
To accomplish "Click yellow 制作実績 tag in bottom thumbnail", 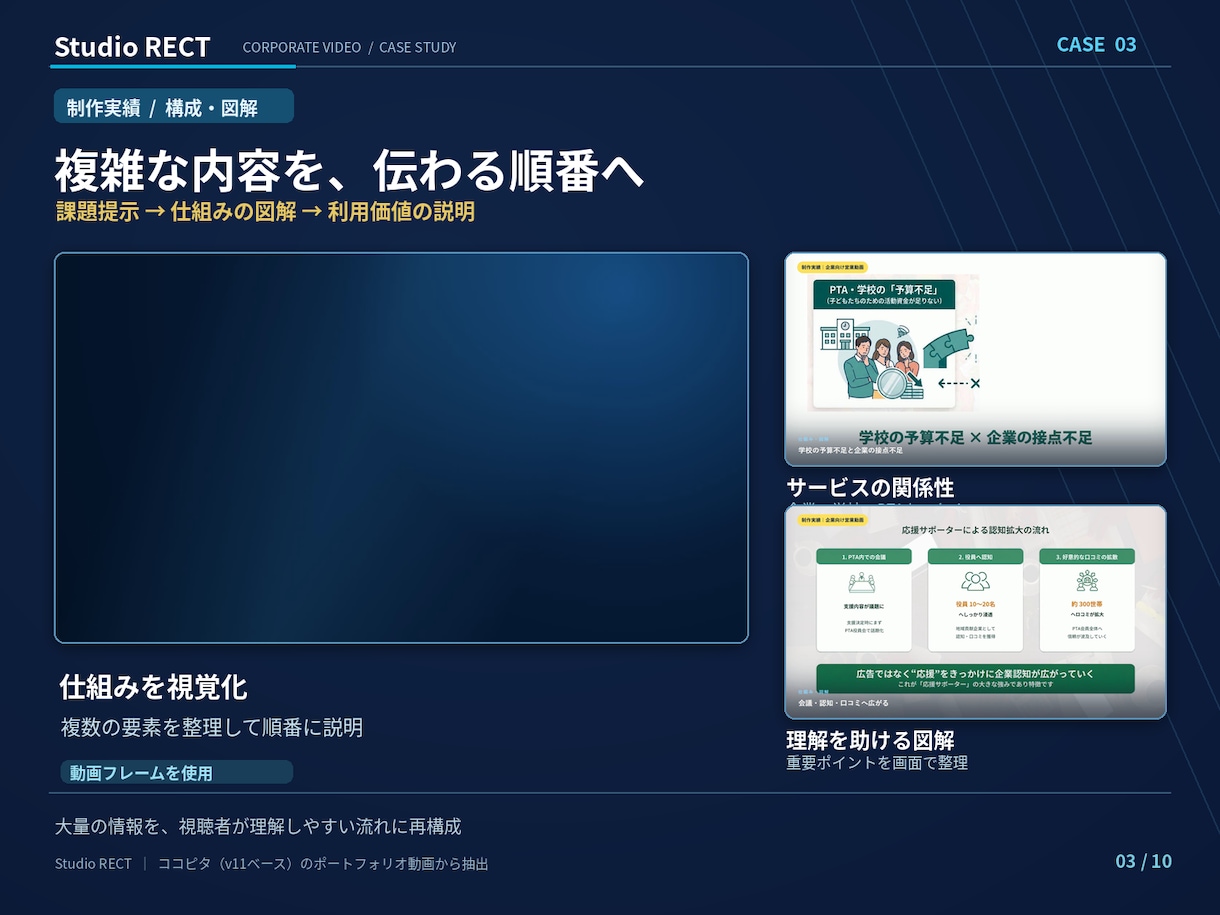I will [832, 520].
